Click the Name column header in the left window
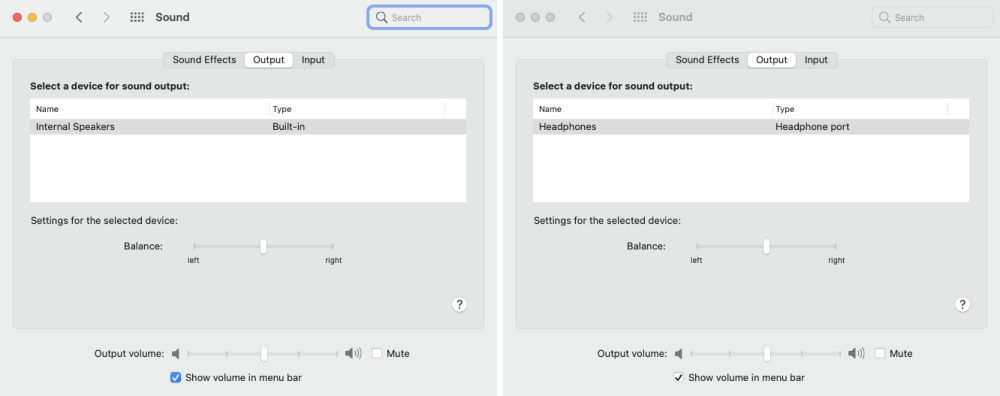Screen dimensions: 1000x396 point(150,109)
